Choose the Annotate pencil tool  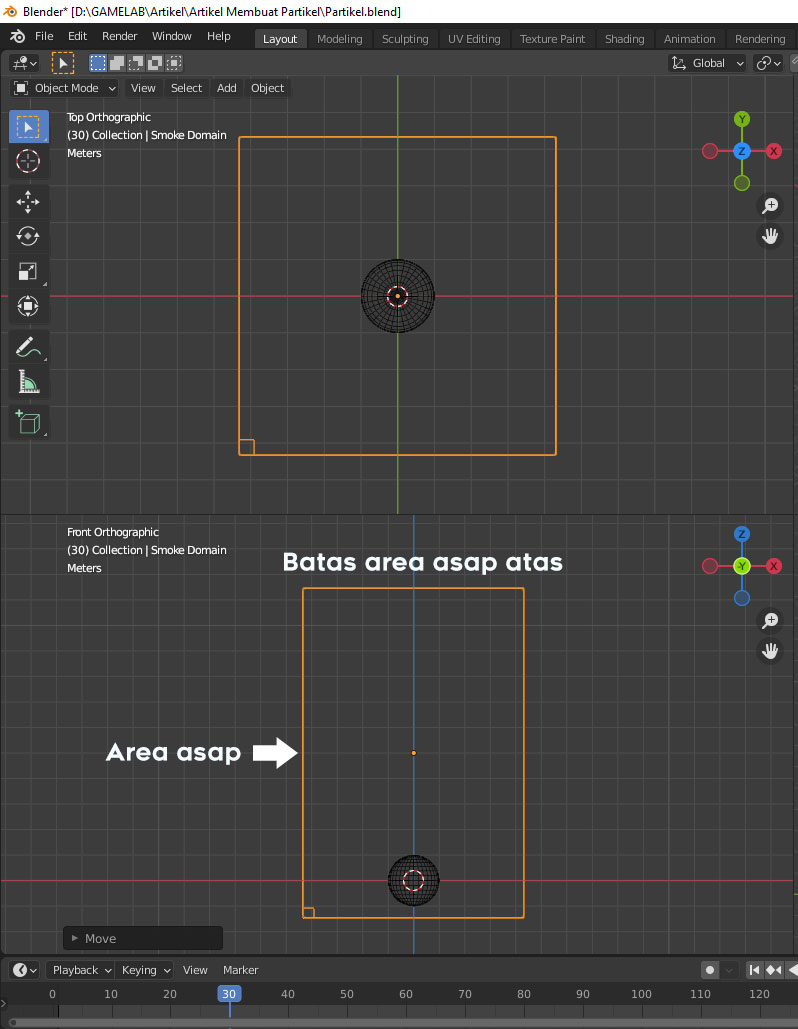(28, 347)
